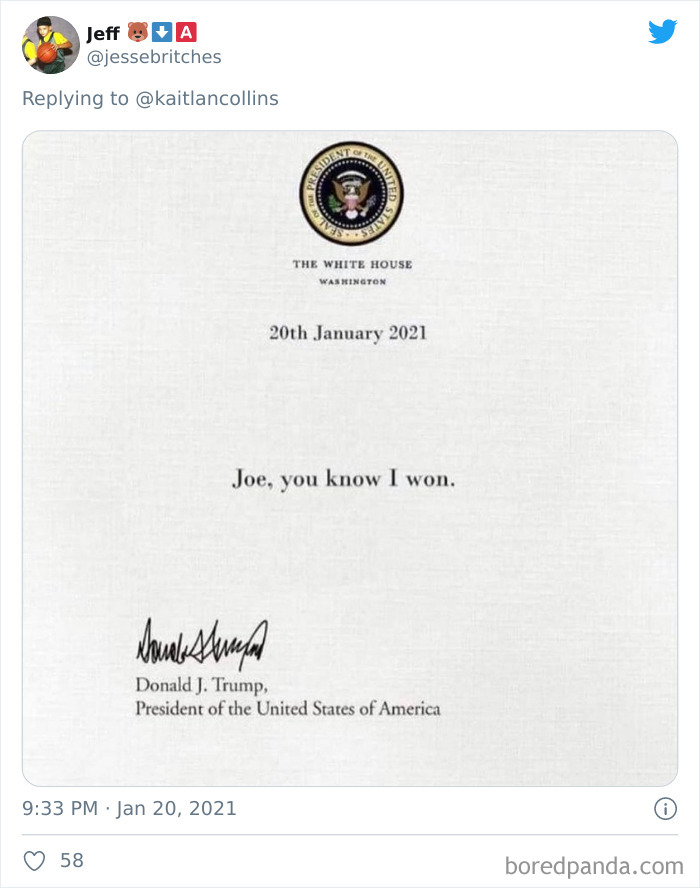Click the red letter A emoji

[x=186, y=32]
